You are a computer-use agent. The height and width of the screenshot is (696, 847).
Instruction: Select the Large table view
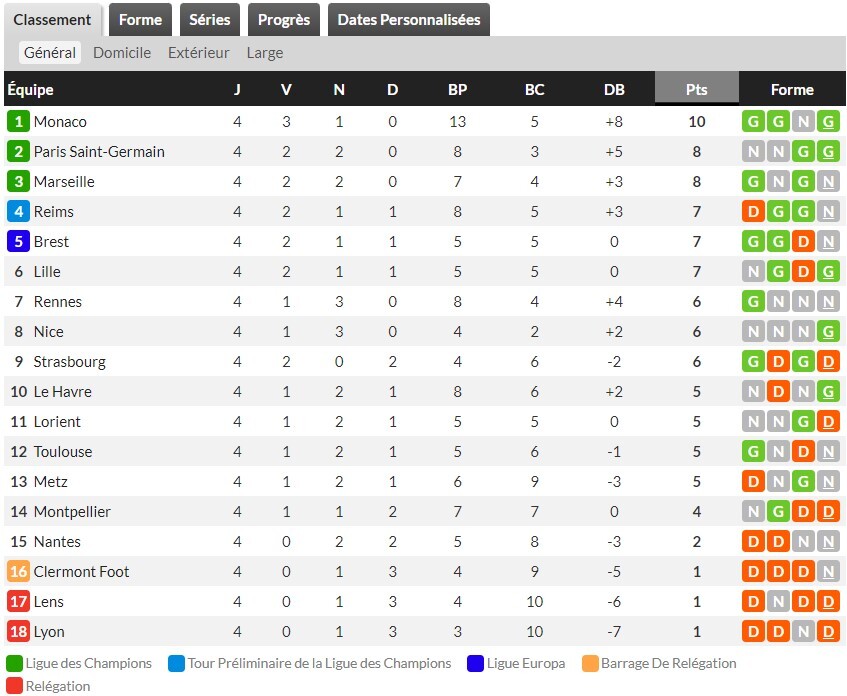[265, 53]
